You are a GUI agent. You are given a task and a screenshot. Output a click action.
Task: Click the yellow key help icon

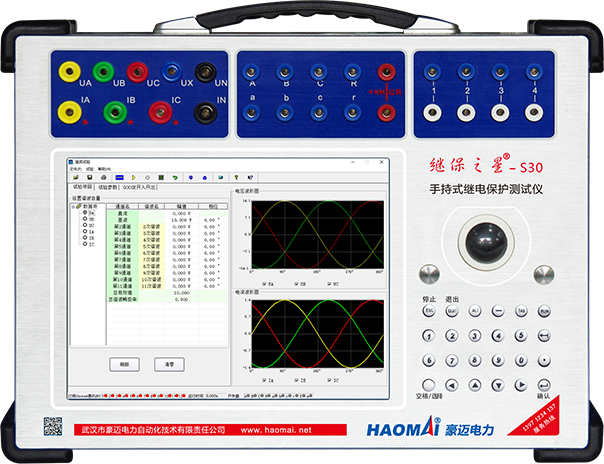coord(236,178)
